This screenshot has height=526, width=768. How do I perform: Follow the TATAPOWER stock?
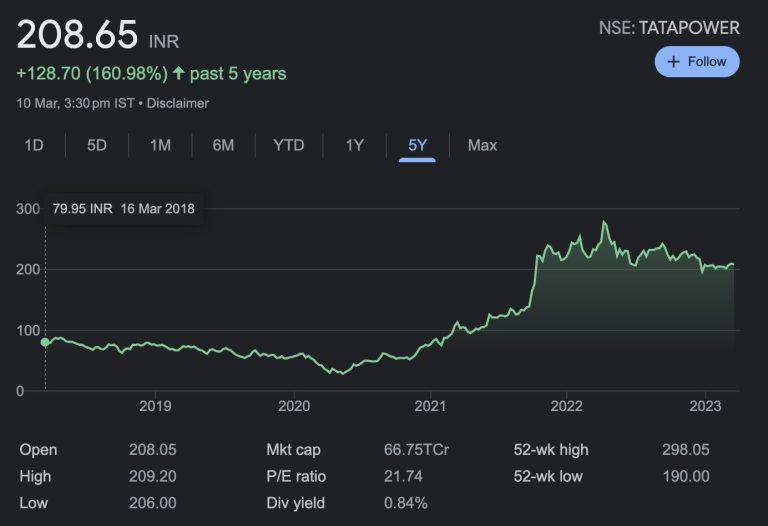696,62
